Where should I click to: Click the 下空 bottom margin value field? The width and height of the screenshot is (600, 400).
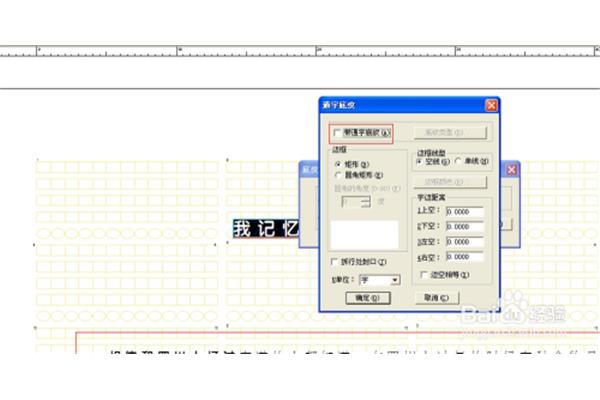(x=465, y=227)
